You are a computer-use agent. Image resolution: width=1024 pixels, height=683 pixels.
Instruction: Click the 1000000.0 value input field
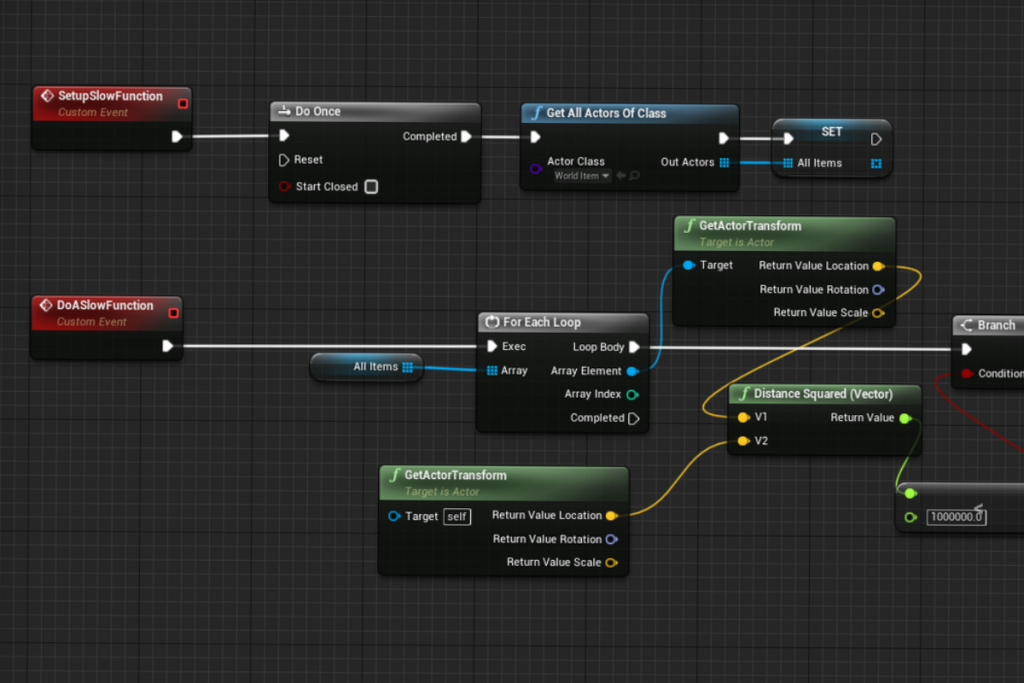(956, 517)
